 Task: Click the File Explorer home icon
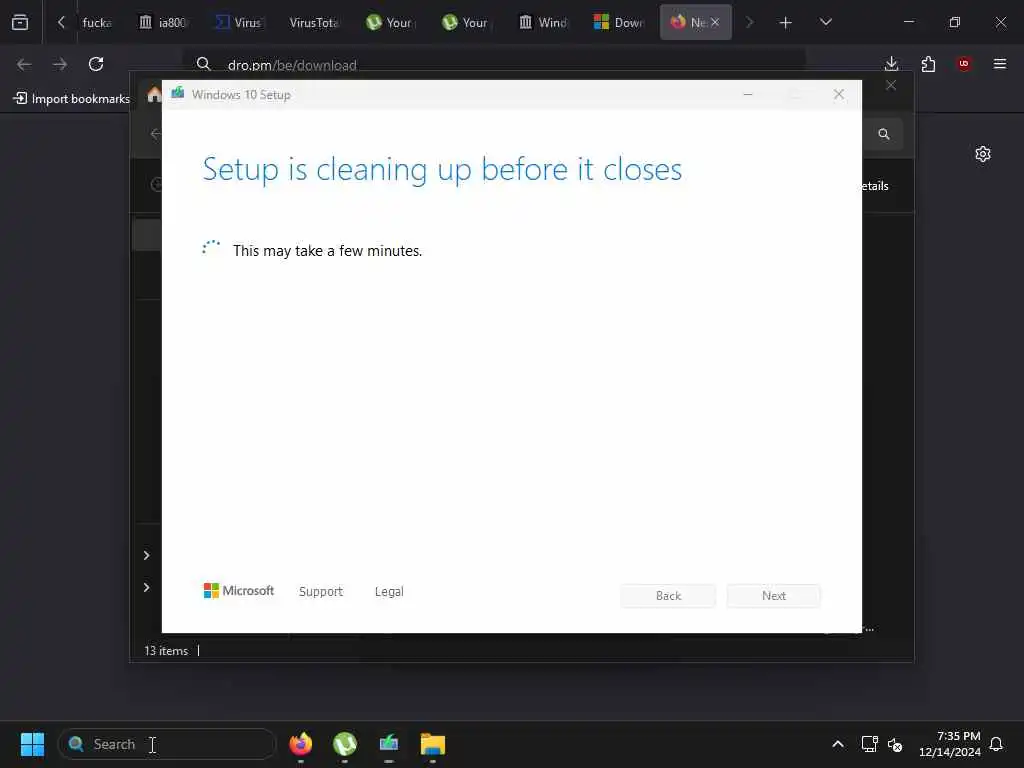click(154, 95)
